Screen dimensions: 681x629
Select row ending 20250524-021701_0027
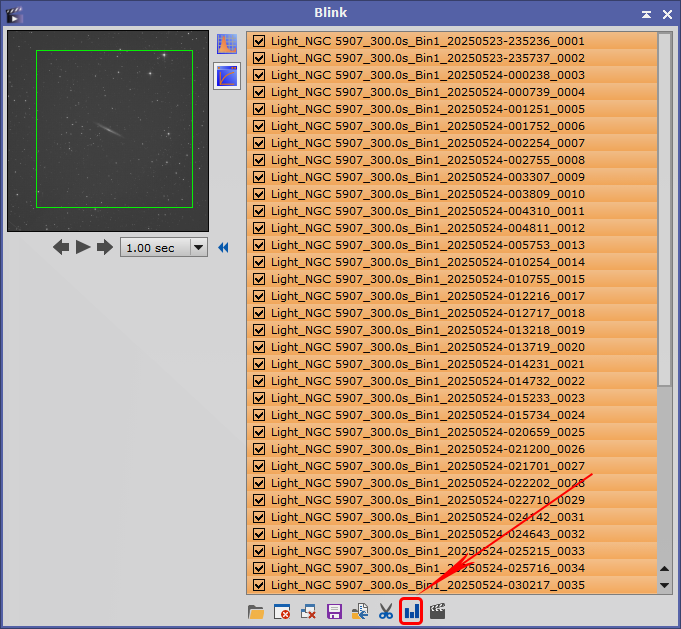(452, 466)
